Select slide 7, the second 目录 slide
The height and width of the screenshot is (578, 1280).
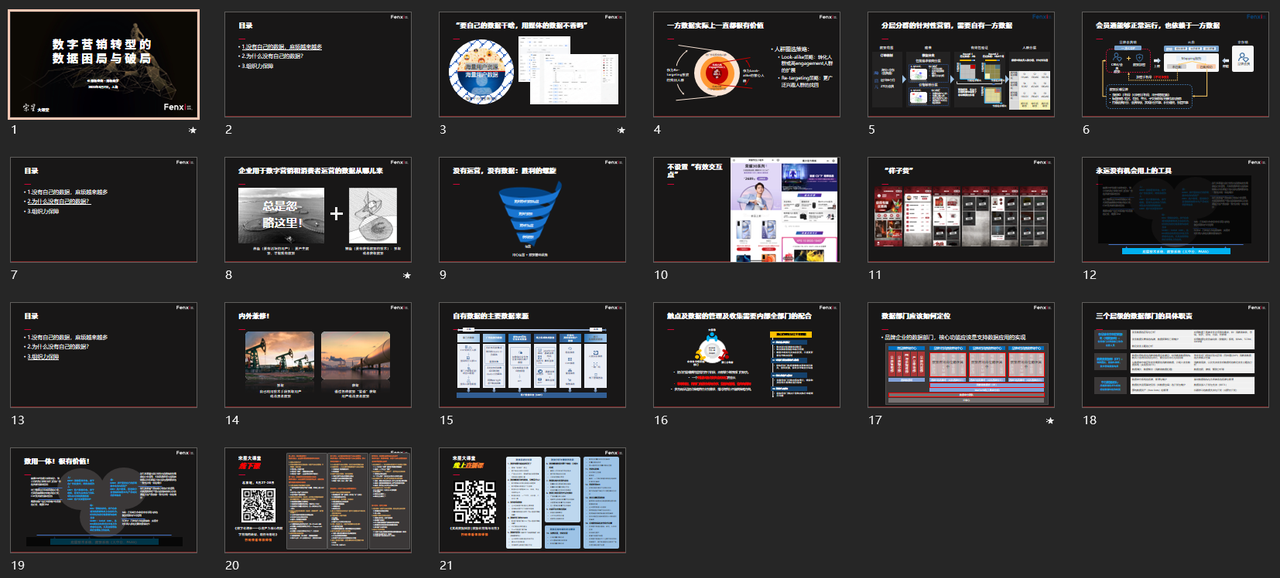click(x=104, y=209)
